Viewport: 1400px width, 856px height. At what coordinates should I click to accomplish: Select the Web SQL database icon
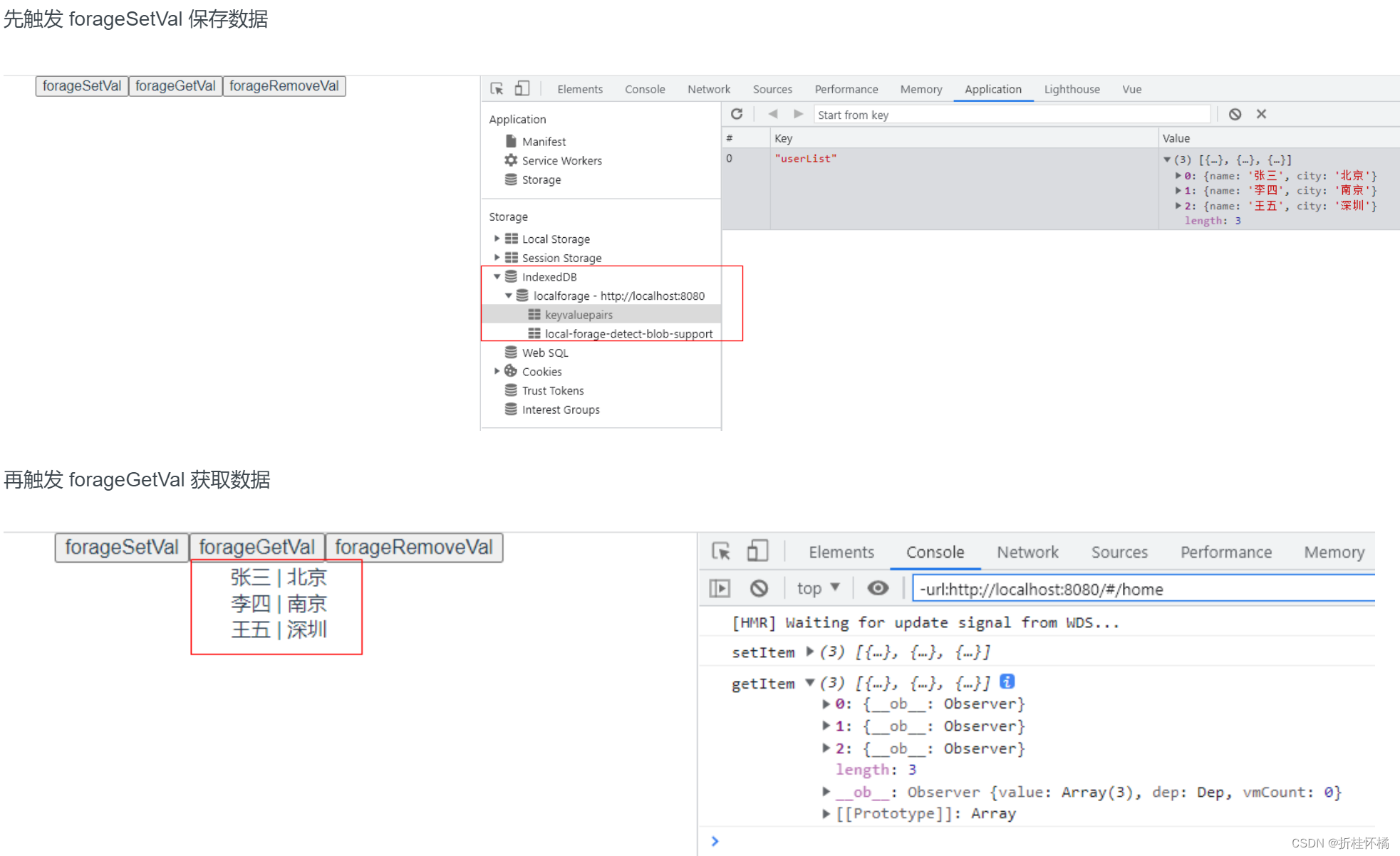tap(511, 352)
